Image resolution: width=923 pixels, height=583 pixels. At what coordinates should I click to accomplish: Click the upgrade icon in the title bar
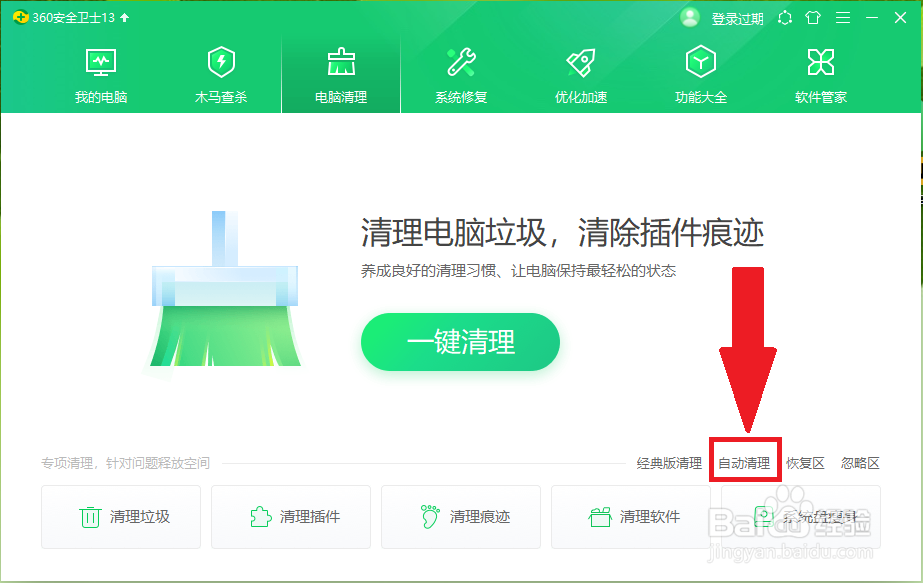click(784, 17)
